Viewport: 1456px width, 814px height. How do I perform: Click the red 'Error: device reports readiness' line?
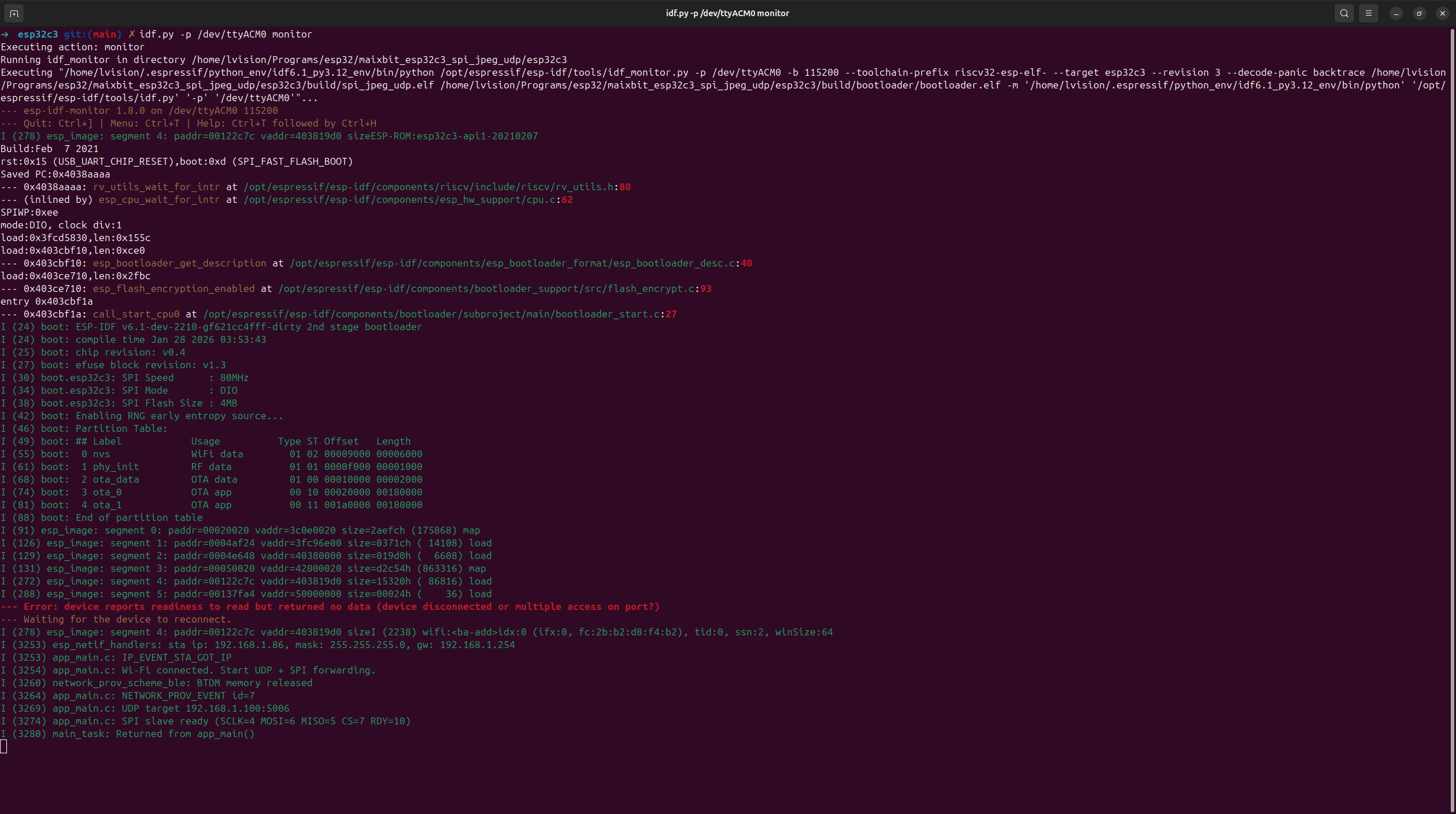click(330, 606)
